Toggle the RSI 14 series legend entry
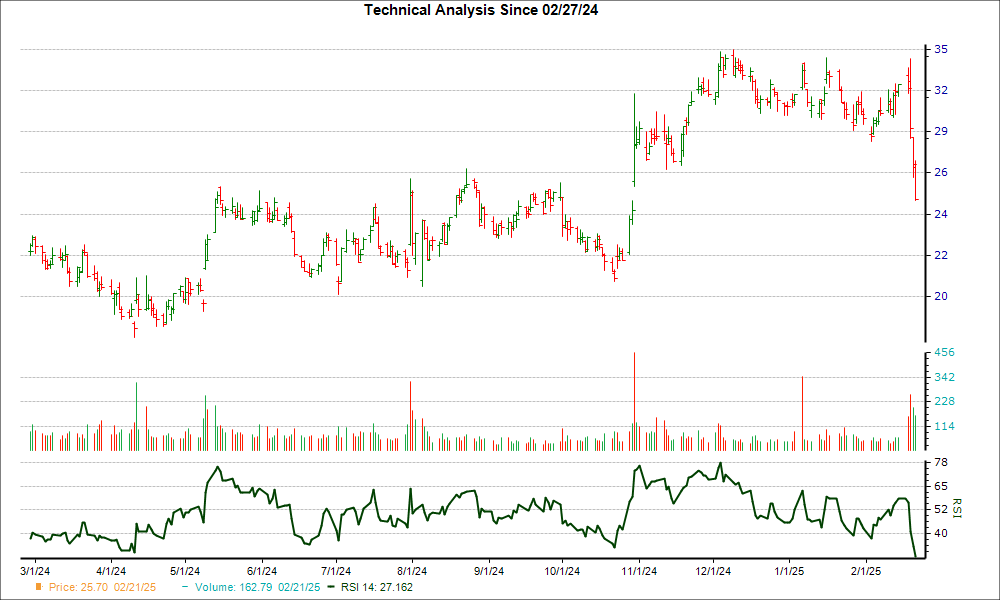The image size is (1000, 600). pyautogui.click(x=375, y=588)
